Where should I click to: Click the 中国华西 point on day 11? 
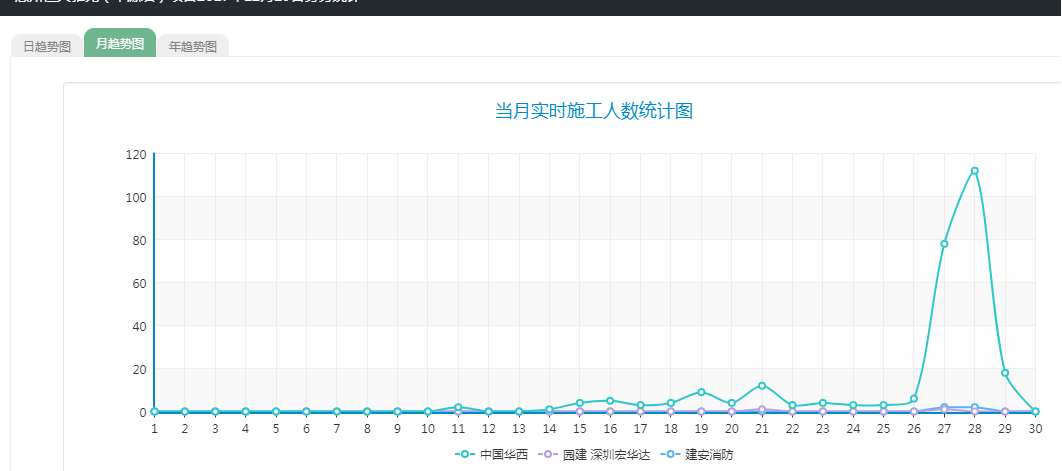point(458,407)
